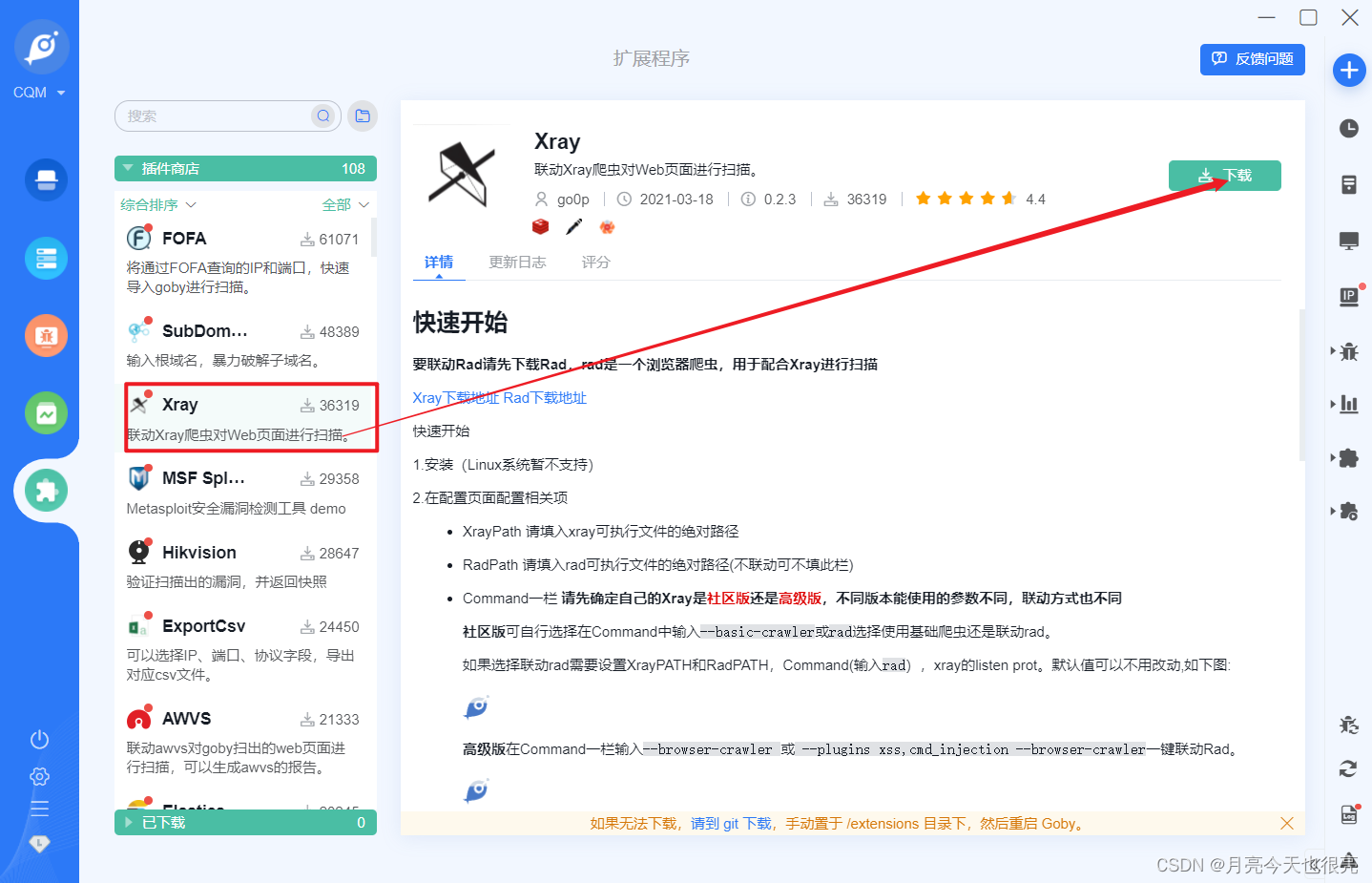Click the 0.2.3 version number
Image resolution: width=1372 pixels, height=883 pixels.
[x=780, y=200]
